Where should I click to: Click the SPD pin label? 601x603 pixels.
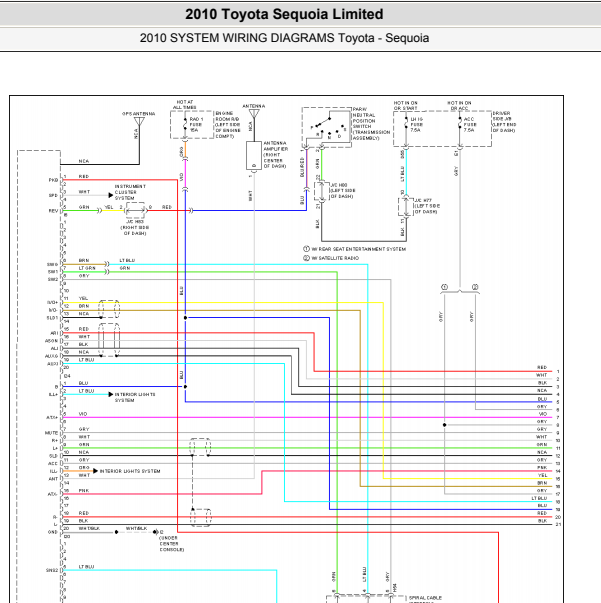click(x=53, y=195)
